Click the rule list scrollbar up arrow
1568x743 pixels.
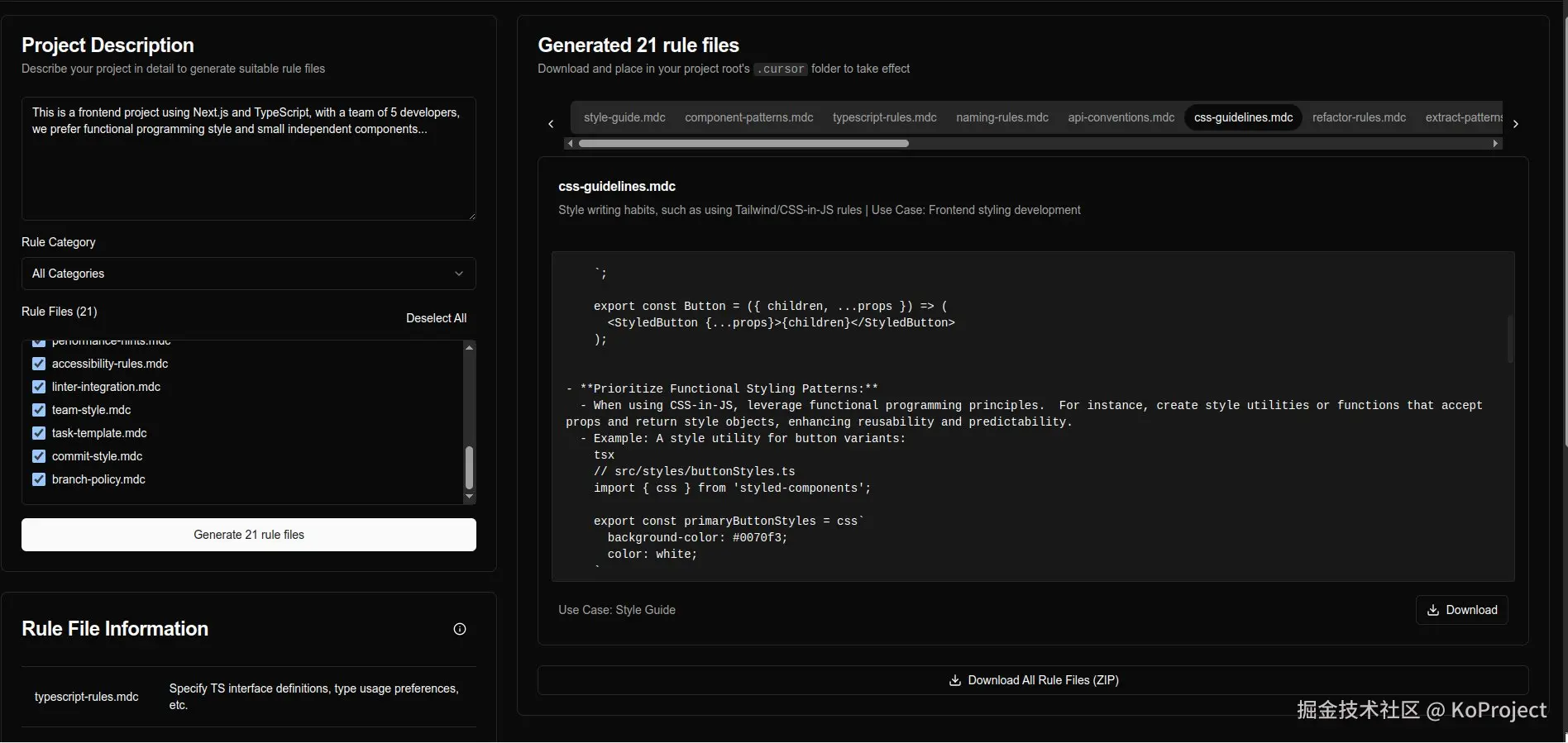[469, 348]
